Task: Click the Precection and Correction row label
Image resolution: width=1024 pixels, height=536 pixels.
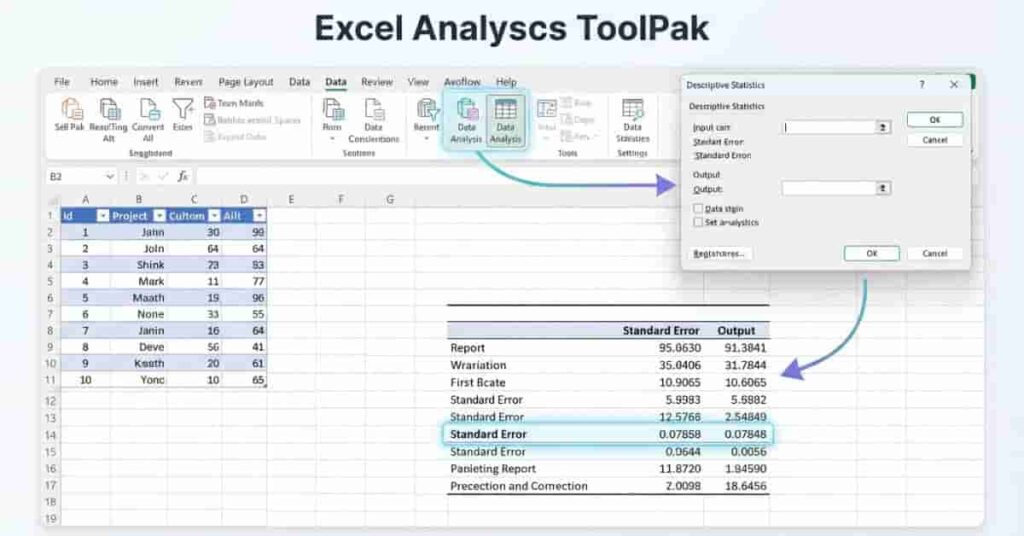Action: (x=519, y=486)
